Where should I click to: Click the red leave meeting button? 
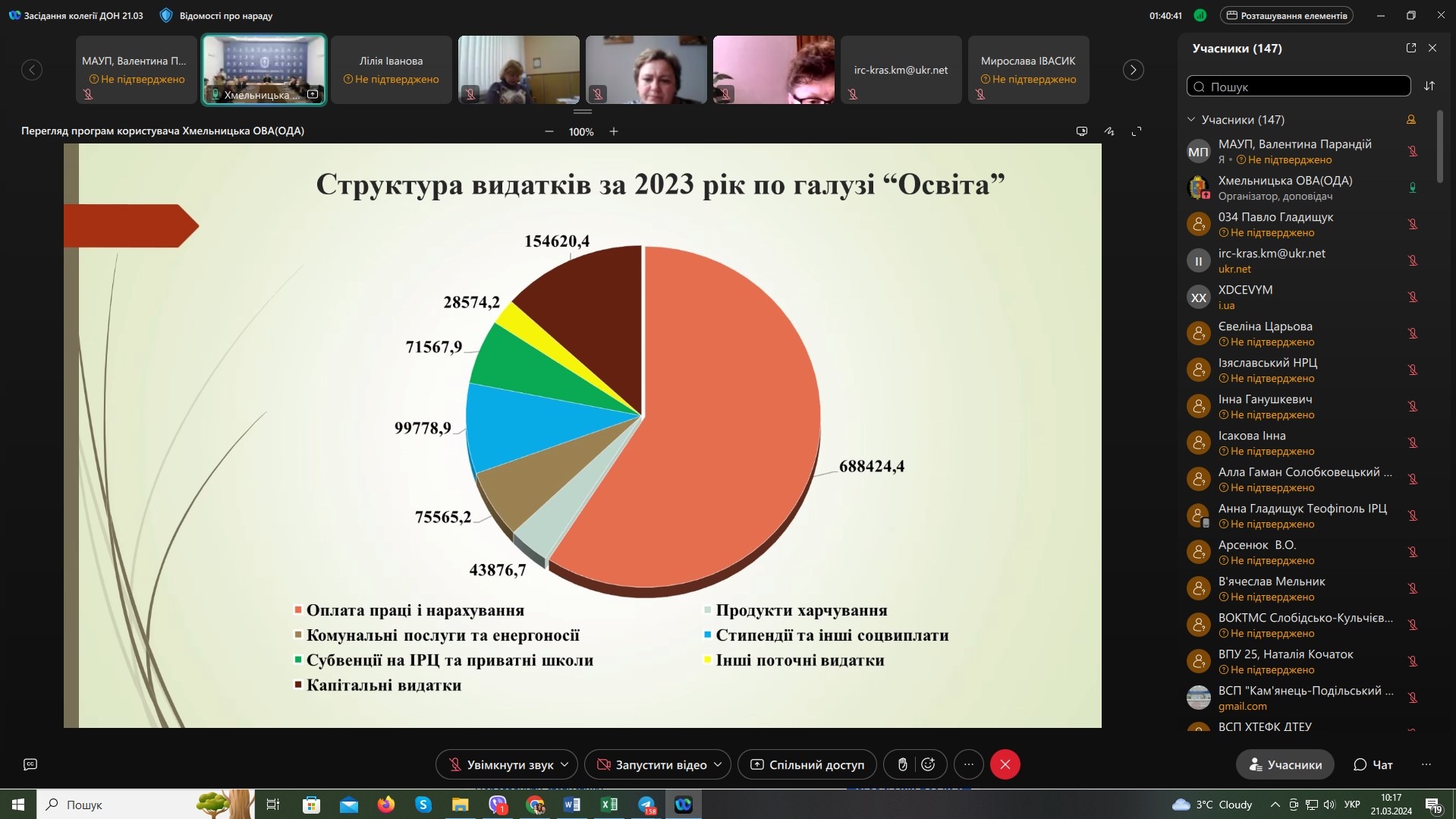(1005, 764)
